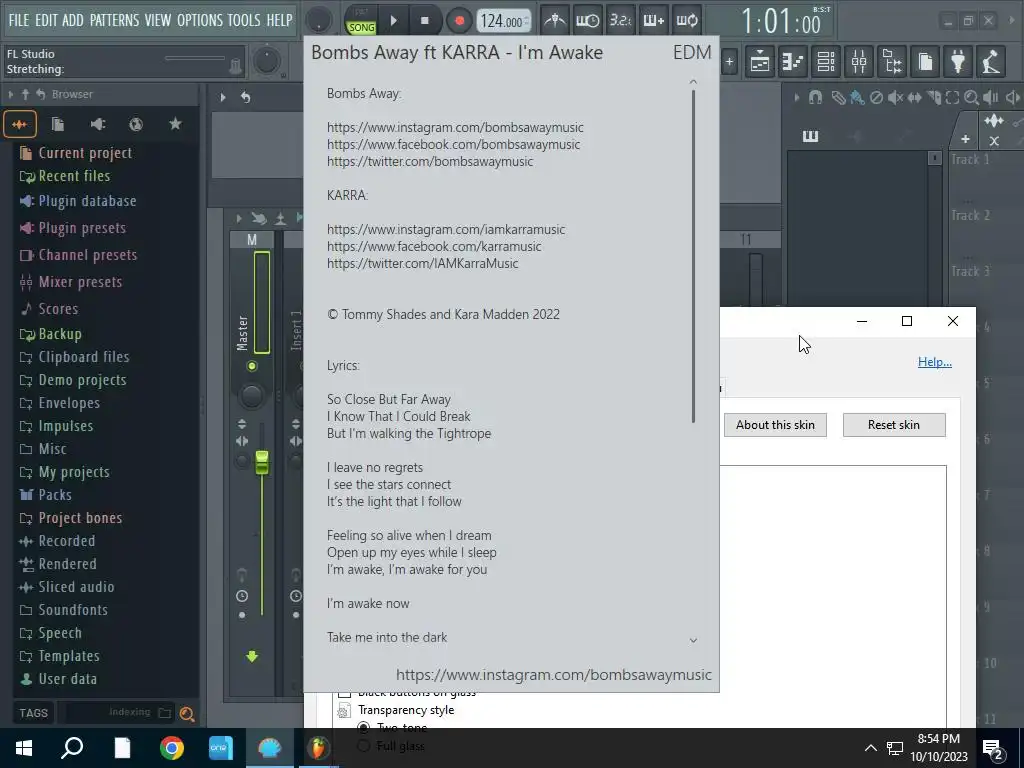Toggle the 3-2-1 countdown icon
The width and height of the screenshot is (1024, 768).
coord(620,20)
